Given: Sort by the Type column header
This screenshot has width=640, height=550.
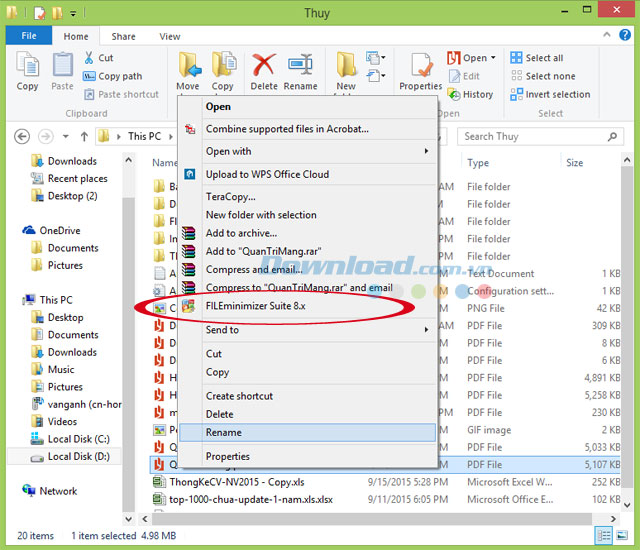Looking at the screenshot, I should 478,163.
